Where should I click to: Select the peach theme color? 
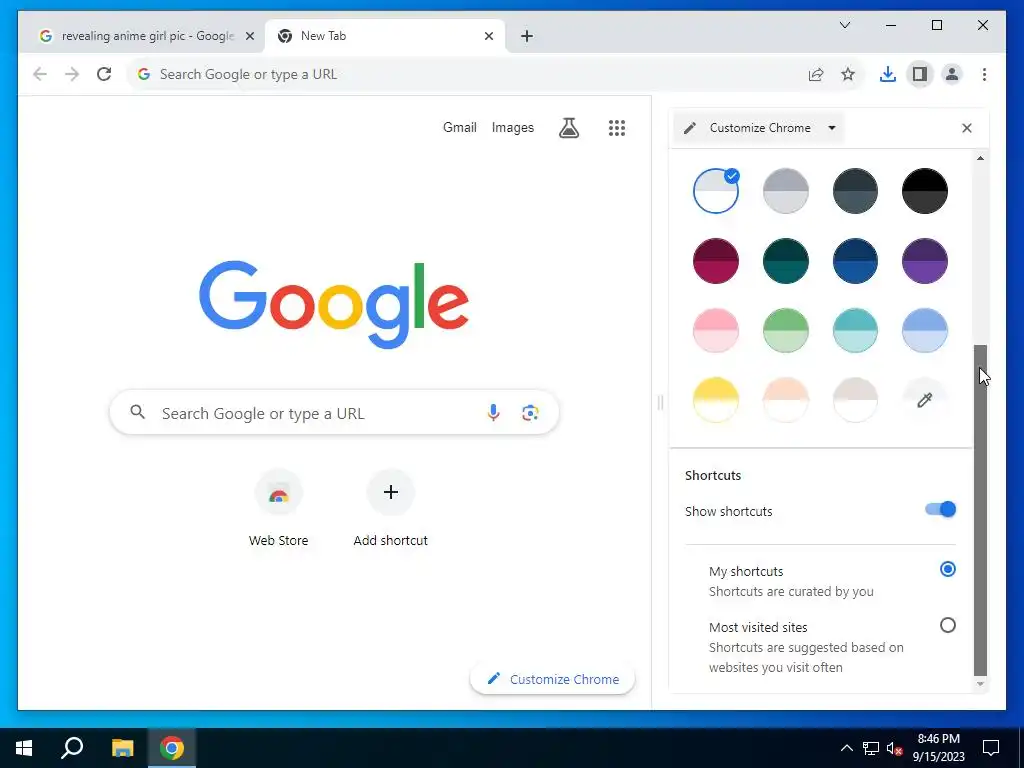click(786, 400)
